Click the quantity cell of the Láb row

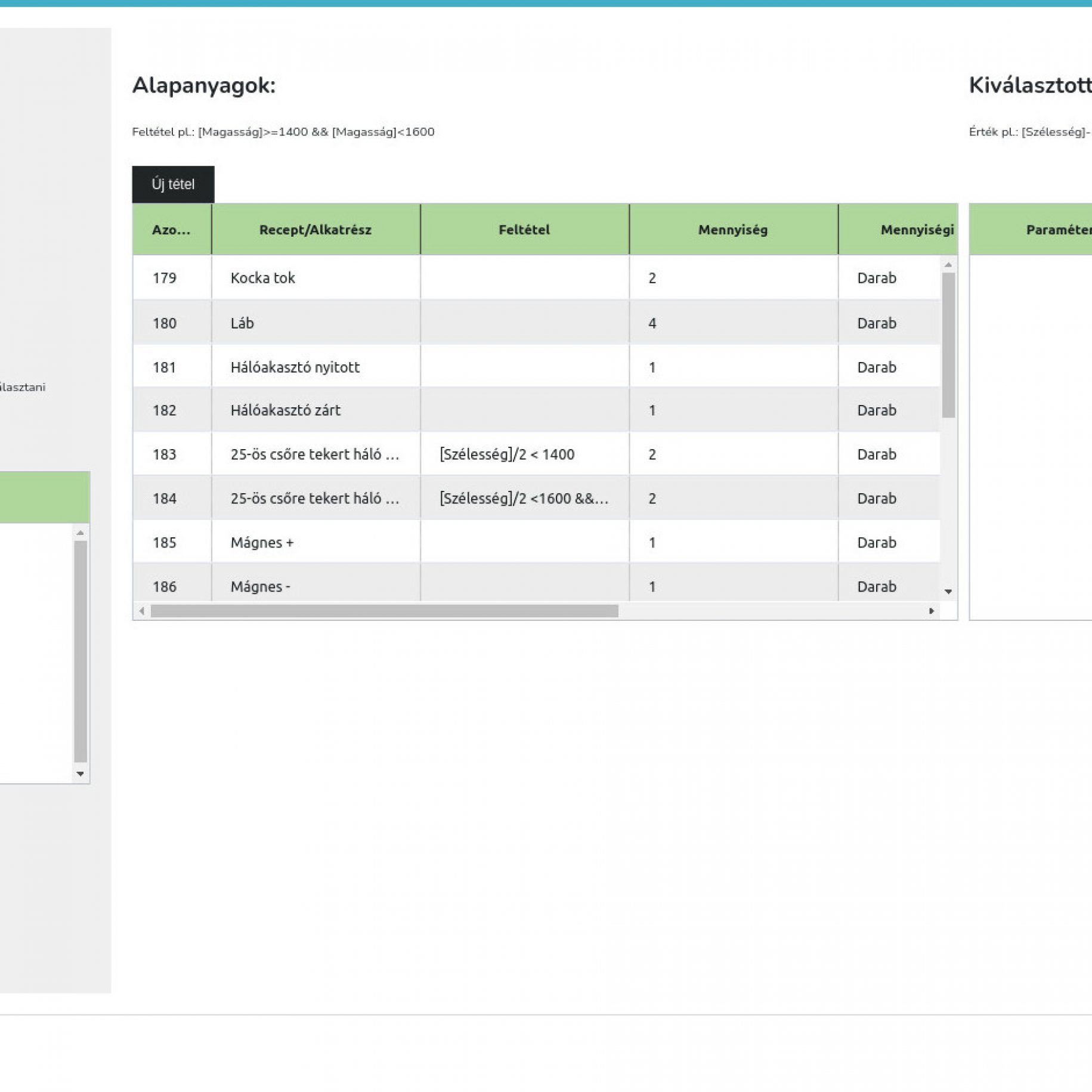click(652, 323)
